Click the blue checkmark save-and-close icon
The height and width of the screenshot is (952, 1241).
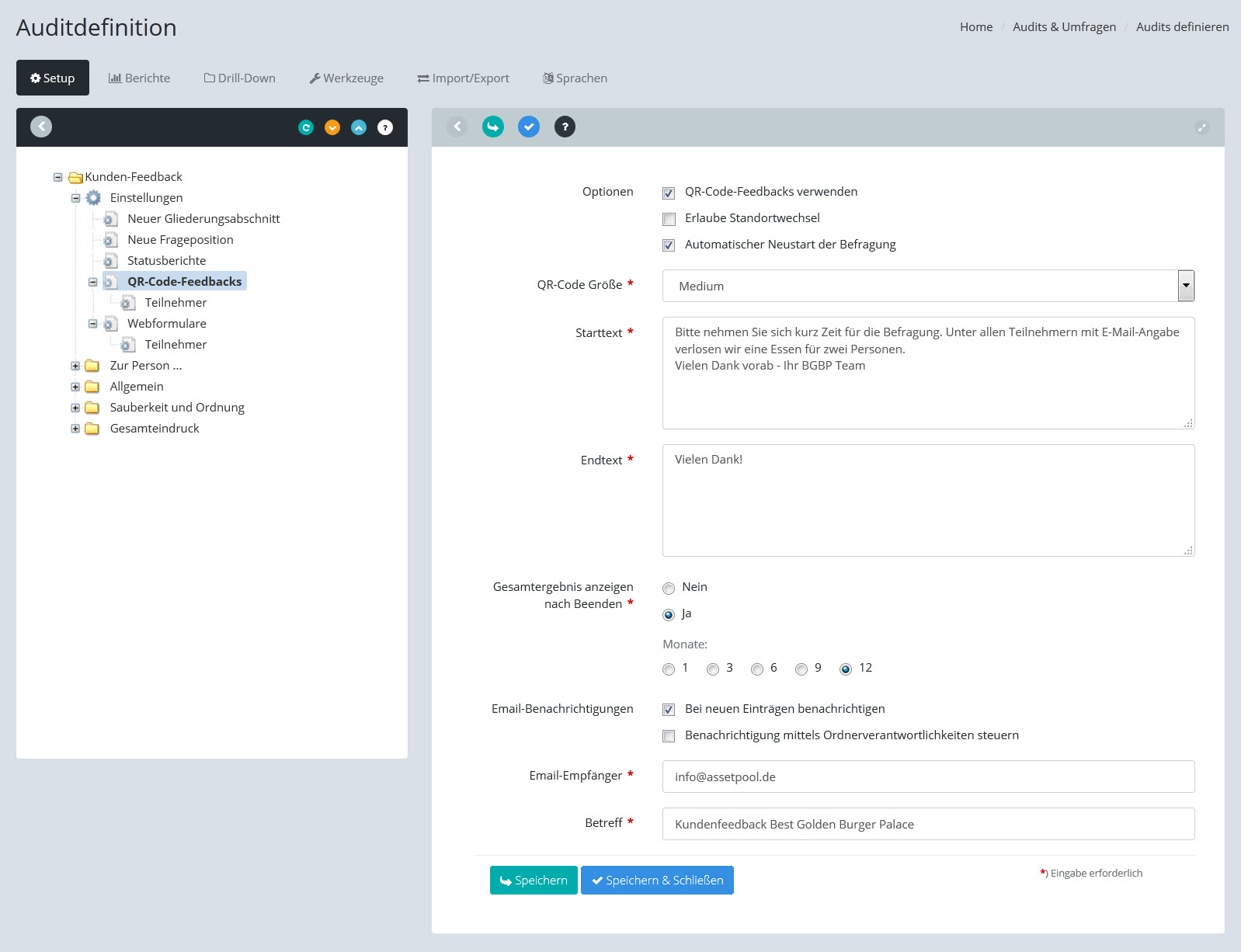(x=529, y=127)
